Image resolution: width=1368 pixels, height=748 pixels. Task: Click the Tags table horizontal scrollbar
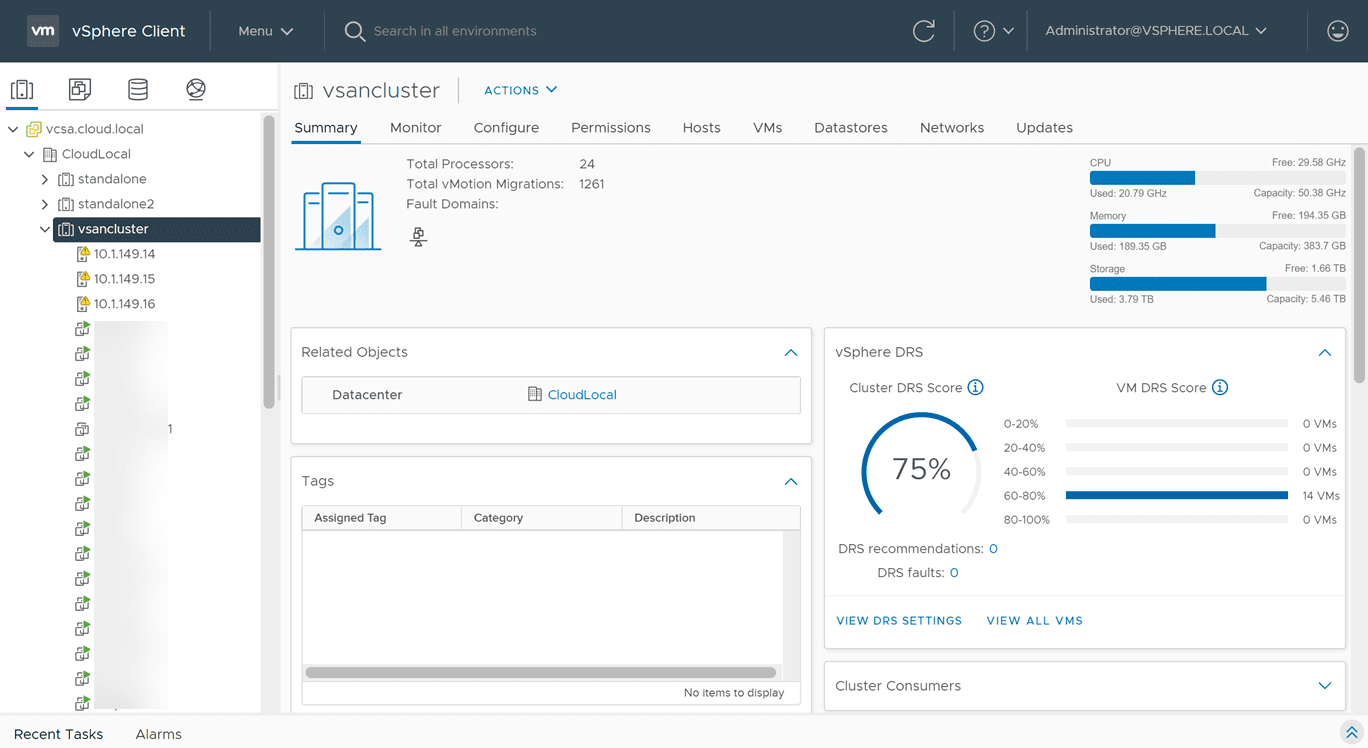pos(540,673)
